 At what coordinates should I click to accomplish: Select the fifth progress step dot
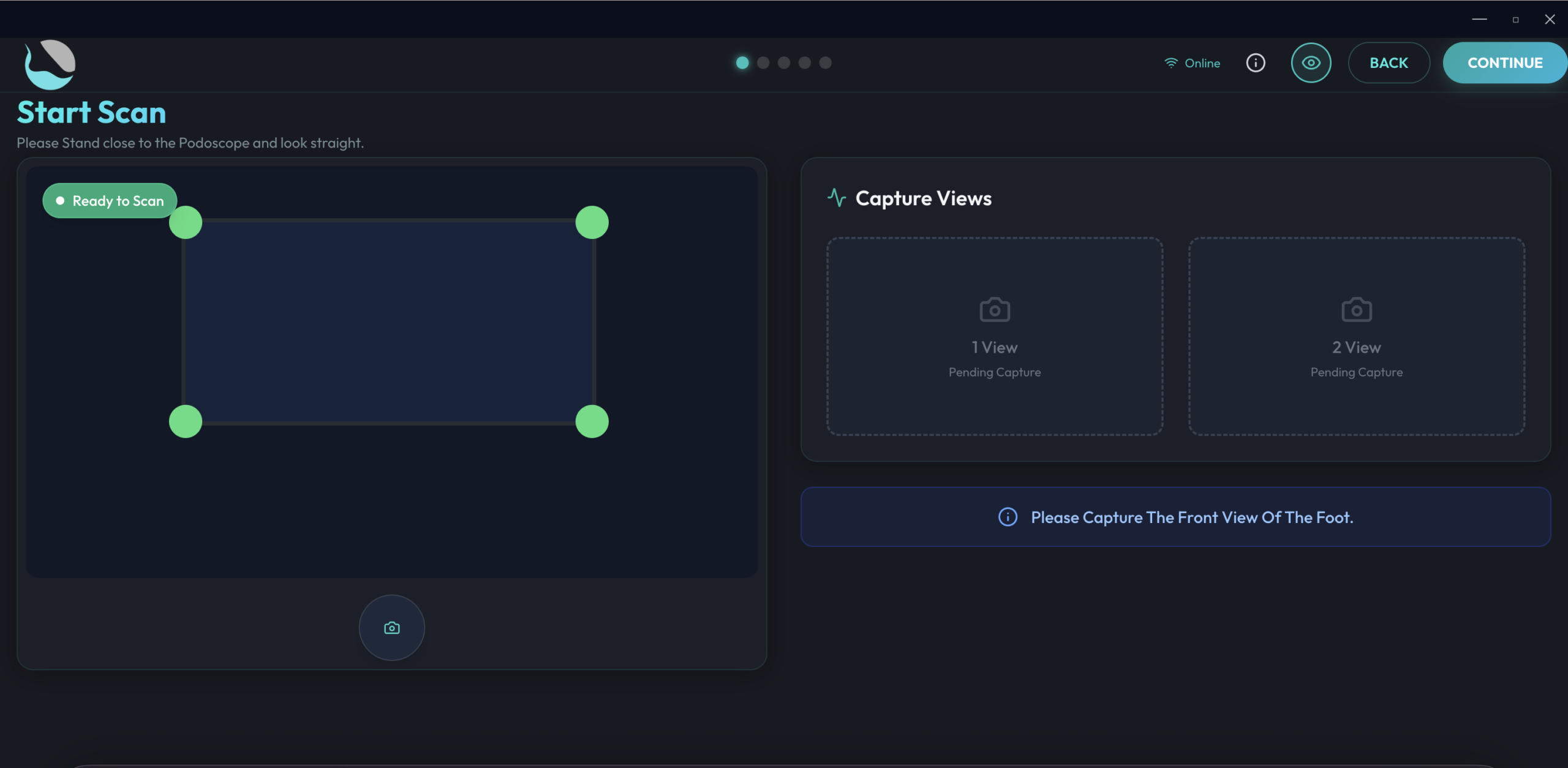click(x=826, y=63)
